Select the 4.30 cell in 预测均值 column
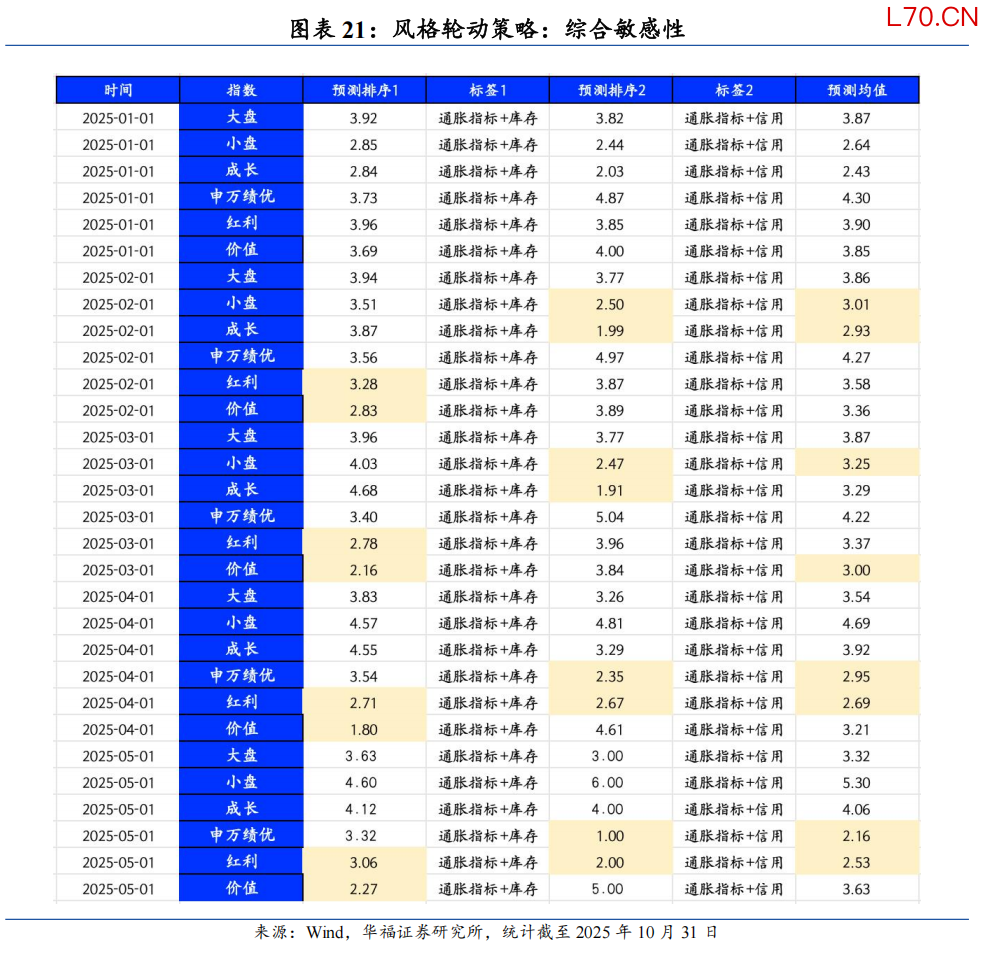 pyautogui.click(x=857, y=198)
